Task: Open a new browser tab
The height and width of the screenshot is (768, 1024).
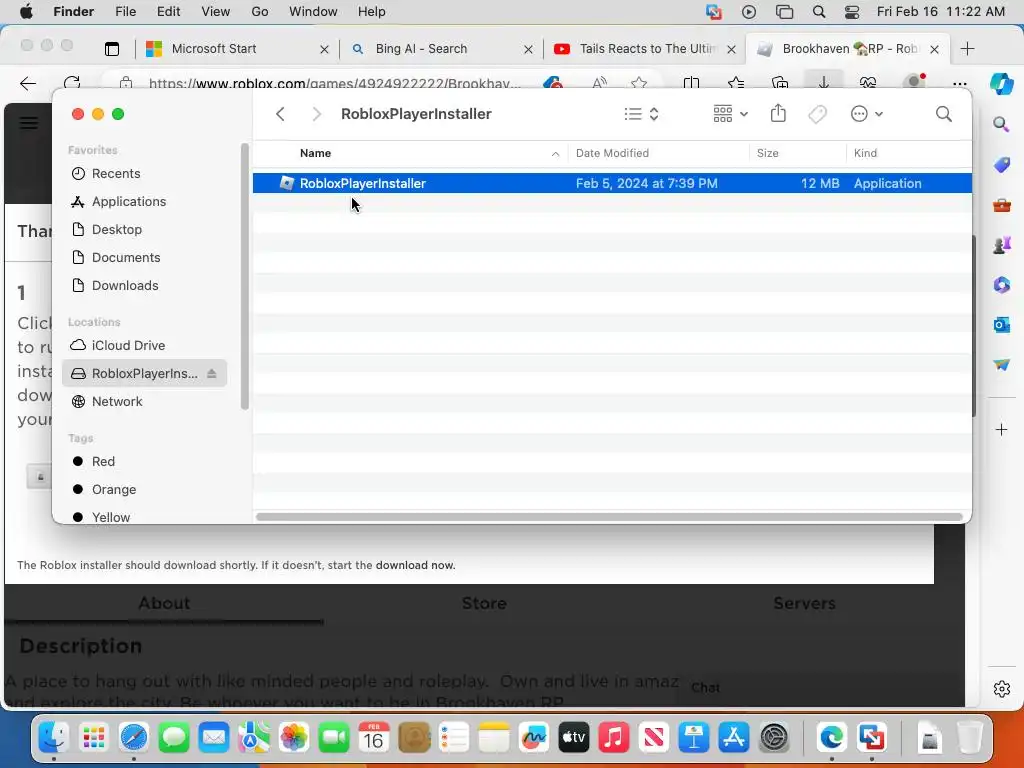Action: click(x=968, y=49)
